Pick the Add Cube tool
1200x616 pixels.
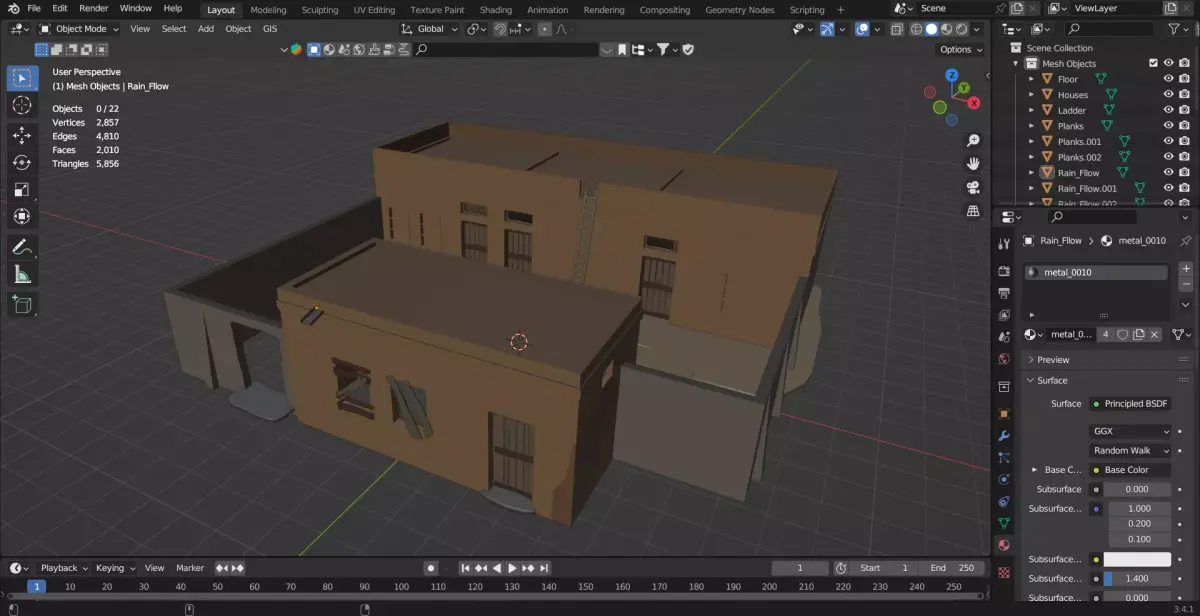[22, 304]
